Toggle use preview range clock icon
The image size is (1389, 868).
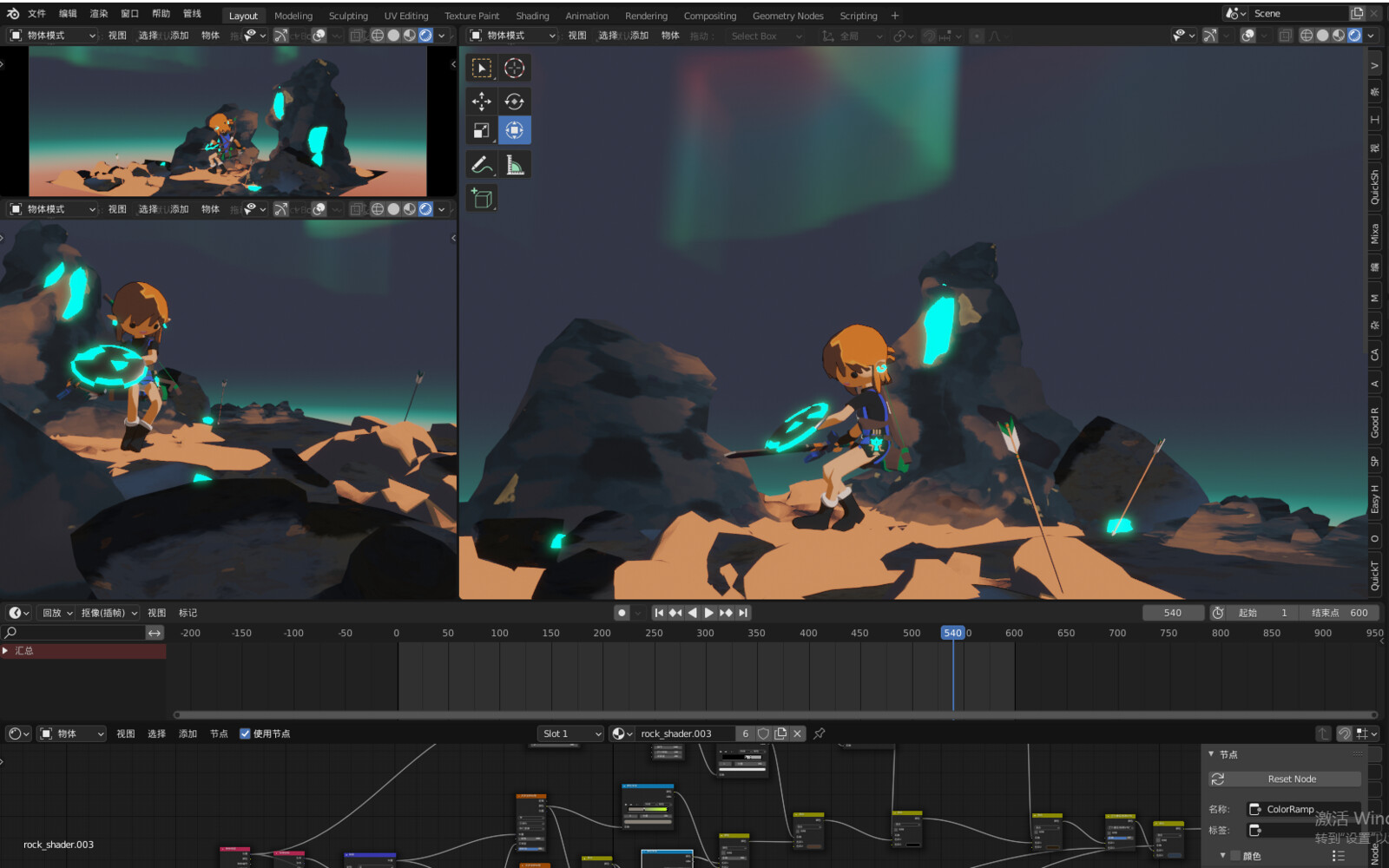tap(1218, 613)
